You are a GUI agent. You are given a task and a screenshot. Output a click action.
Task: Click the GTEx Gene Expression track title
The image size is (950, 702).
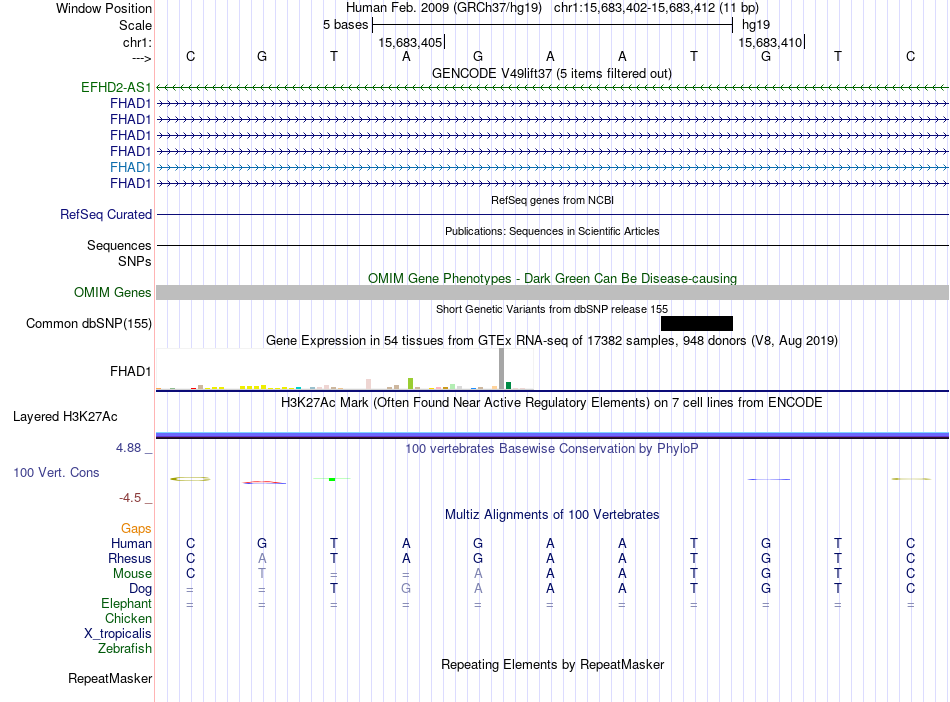point(552,340)
